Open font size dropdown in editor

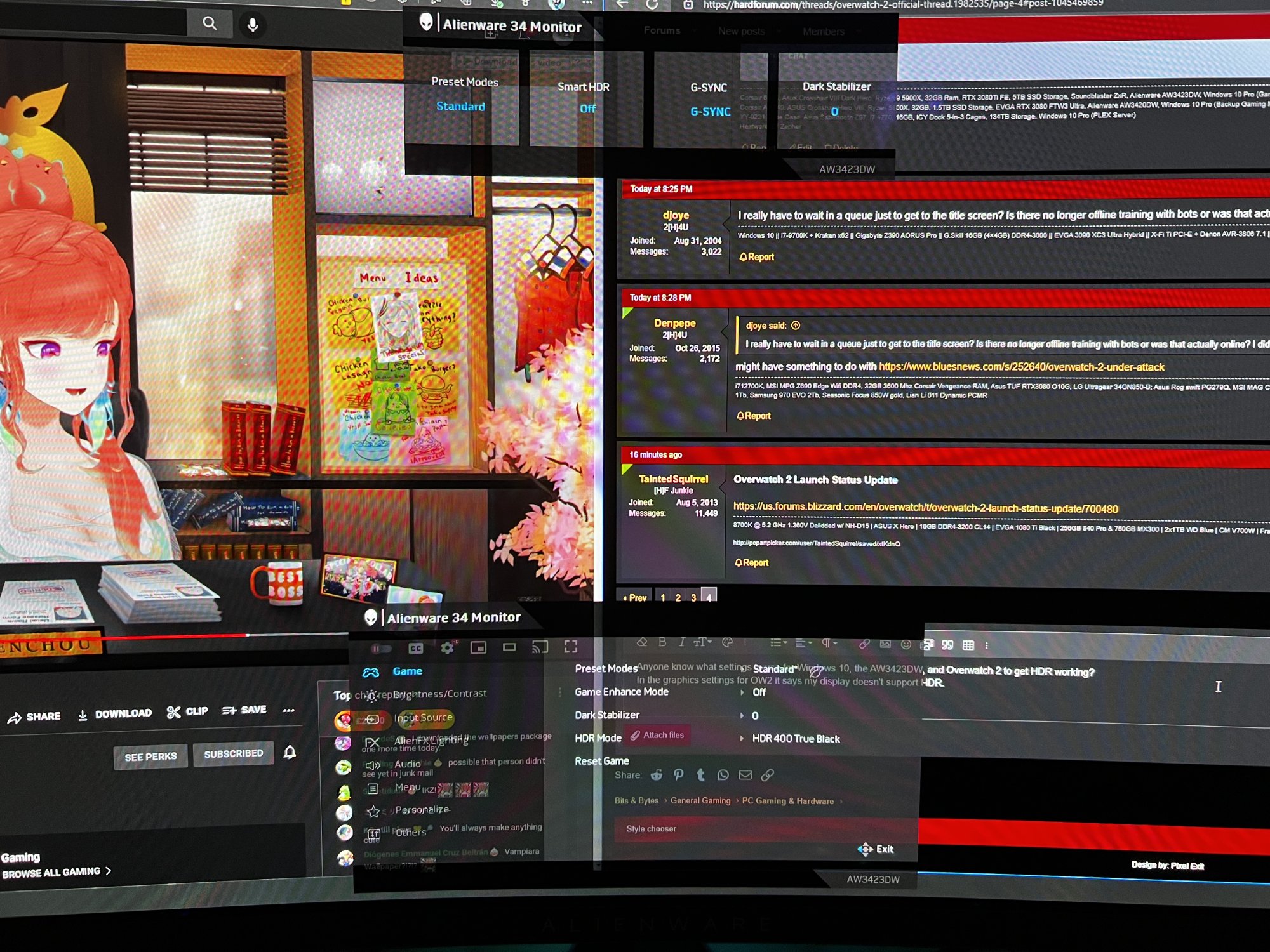(x=702, y=642)
